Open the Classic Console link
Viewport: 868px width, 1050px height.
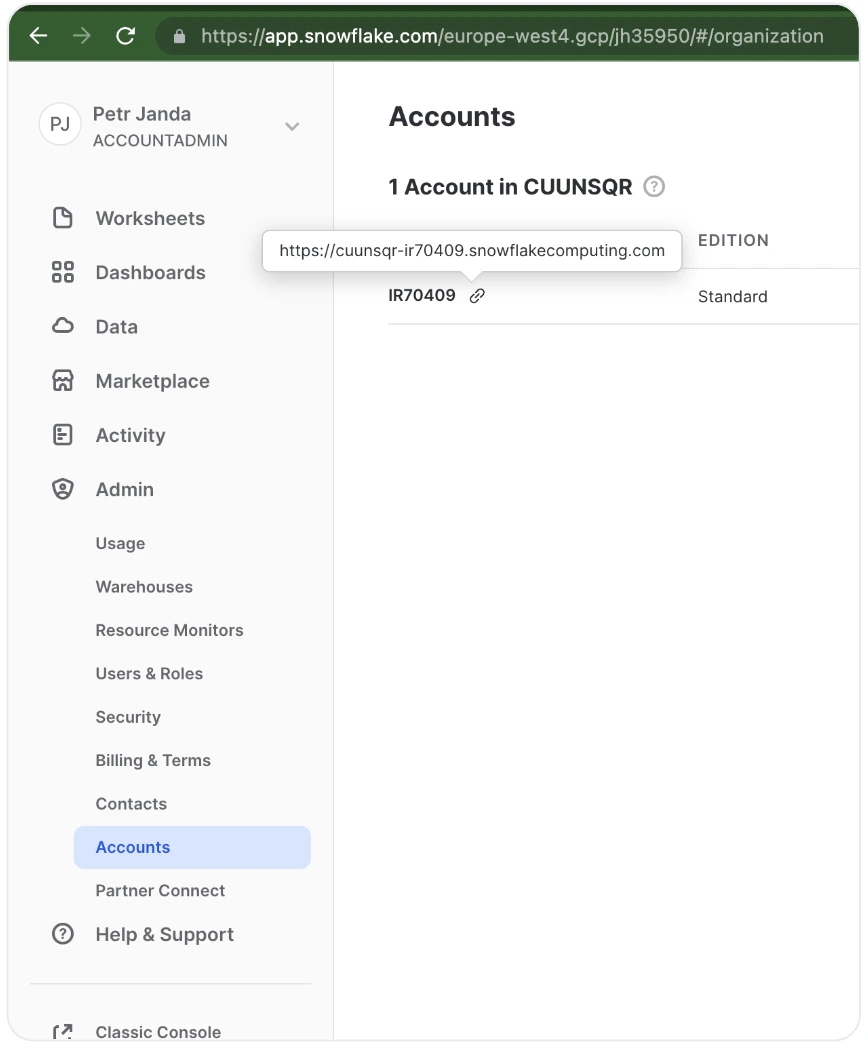pyautogui.click(x=158, y=1032)
